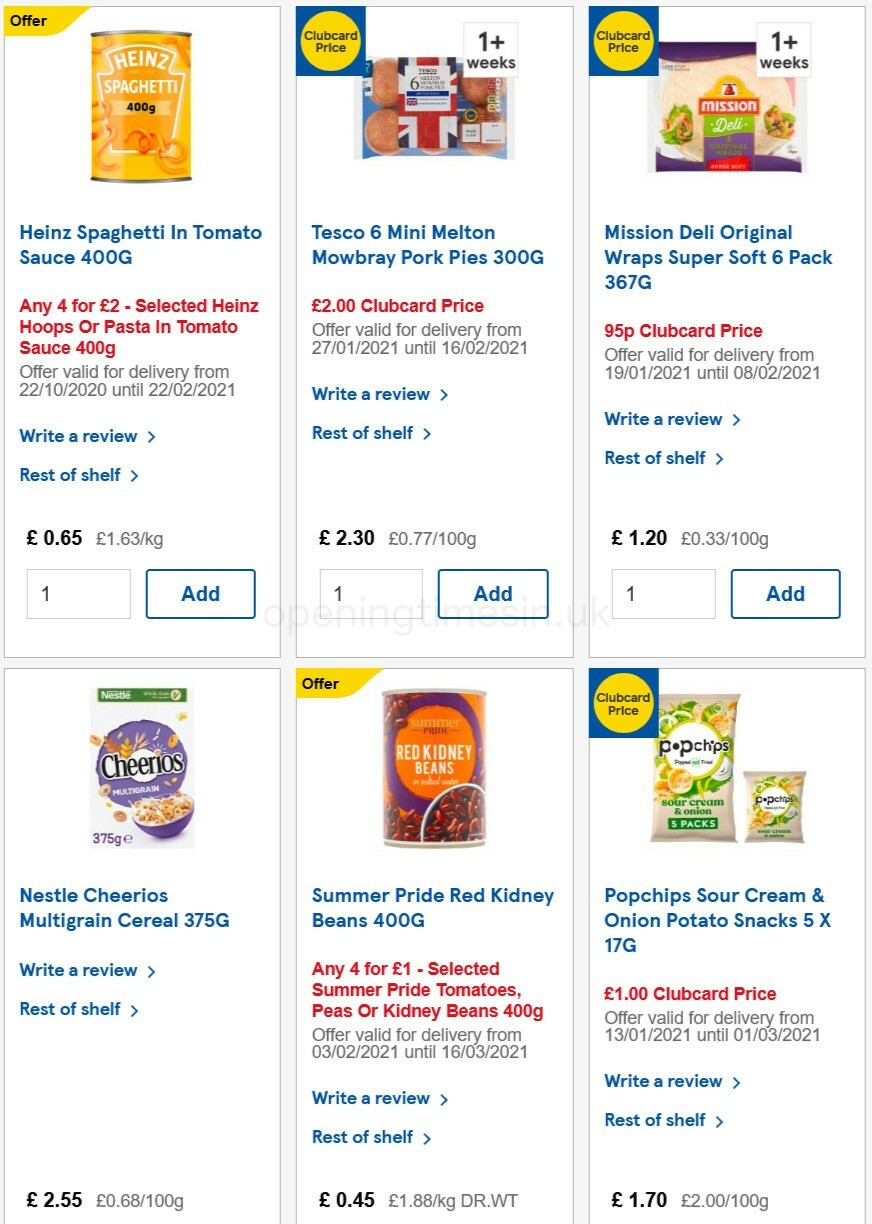This screenshot has width=872, height=1224.
Task: Click the 1+ weeks indicator on pork pies
Action: coord(489,47)
